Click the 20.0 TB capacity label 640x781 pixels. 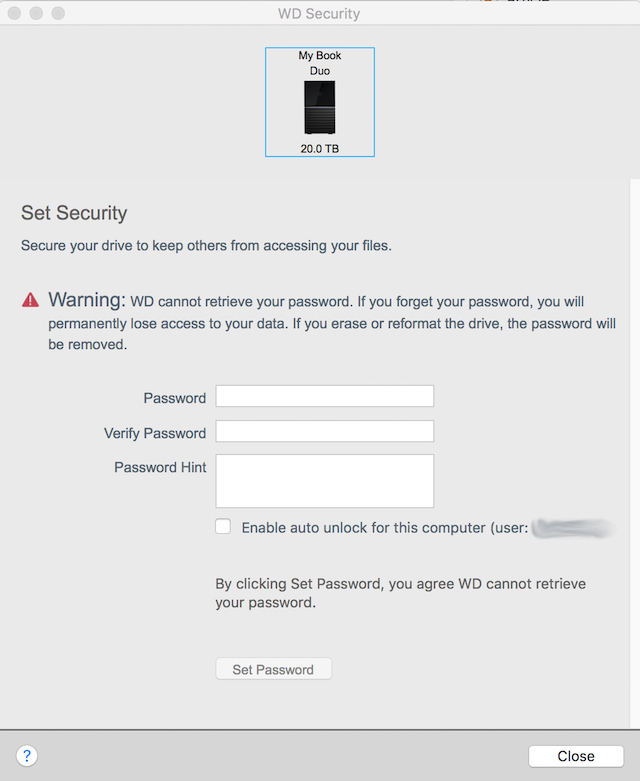pos(320,149)
